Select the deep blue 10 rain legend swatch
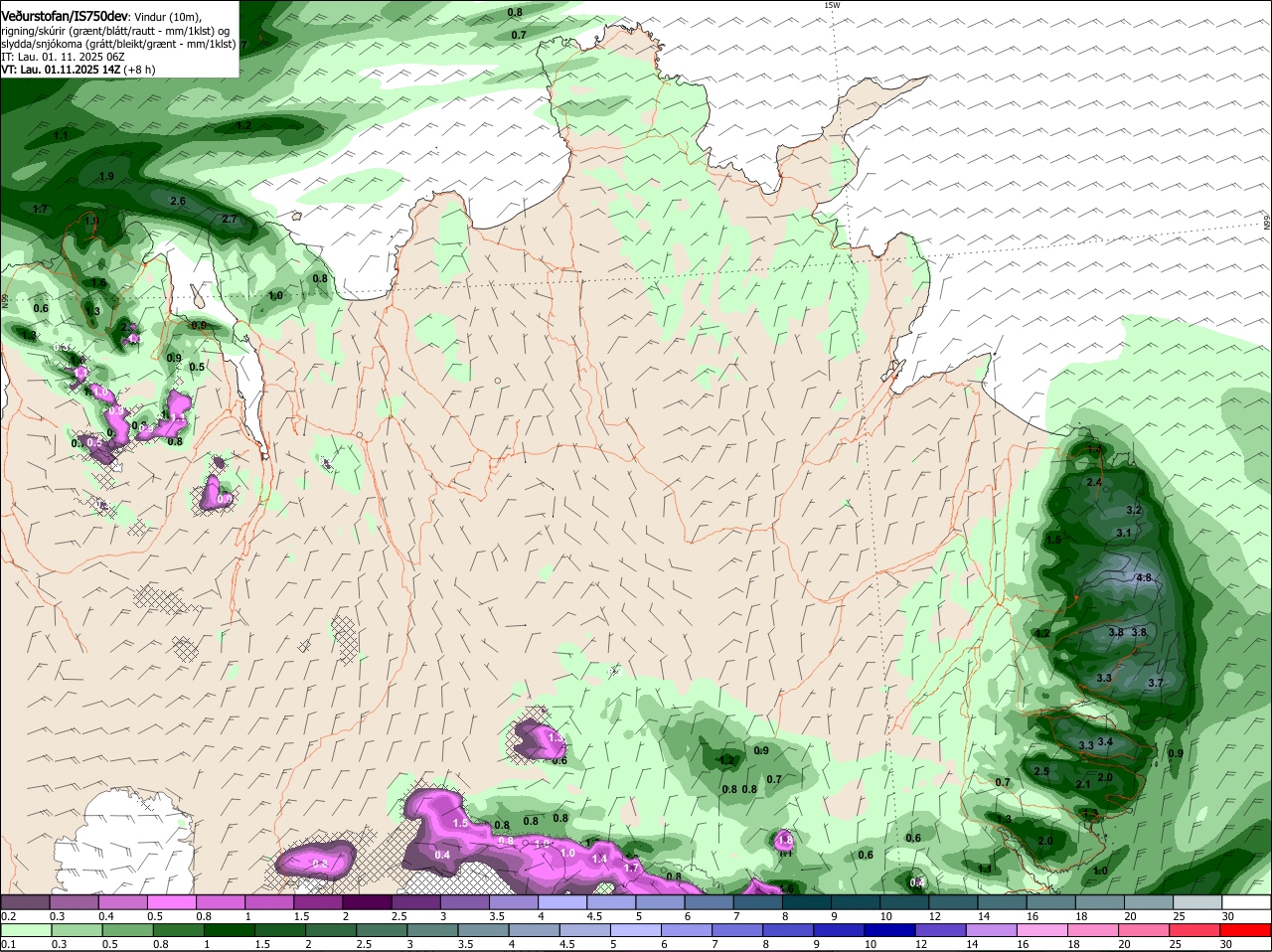This screenshot has height=952, width=1272. (890, 930)
